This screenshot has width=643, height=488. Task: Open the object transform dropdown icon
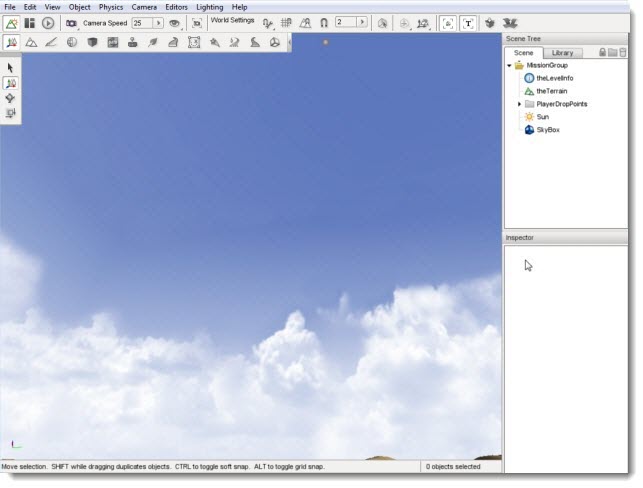[x=423, y=24]
